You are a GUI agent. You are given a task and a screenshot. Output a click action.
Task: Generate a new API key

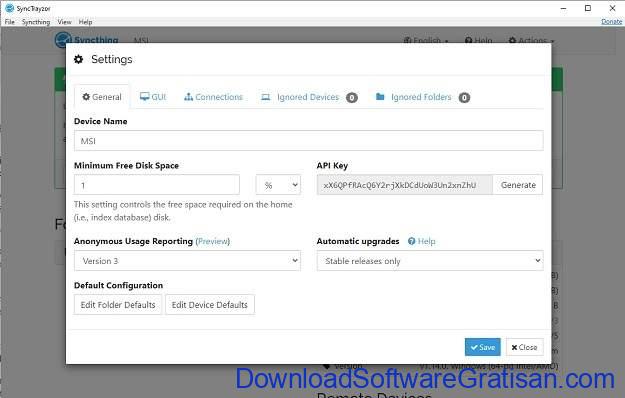click(518, 185)
